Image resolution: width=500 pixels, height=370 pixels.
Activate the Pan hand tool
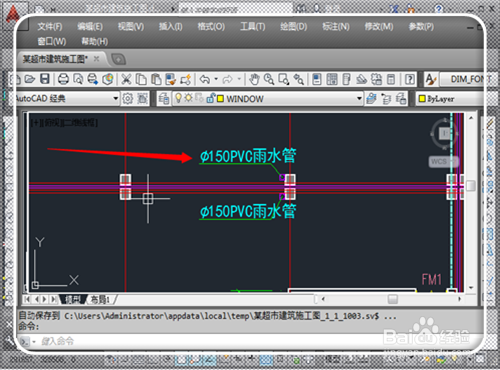point(254,79)
